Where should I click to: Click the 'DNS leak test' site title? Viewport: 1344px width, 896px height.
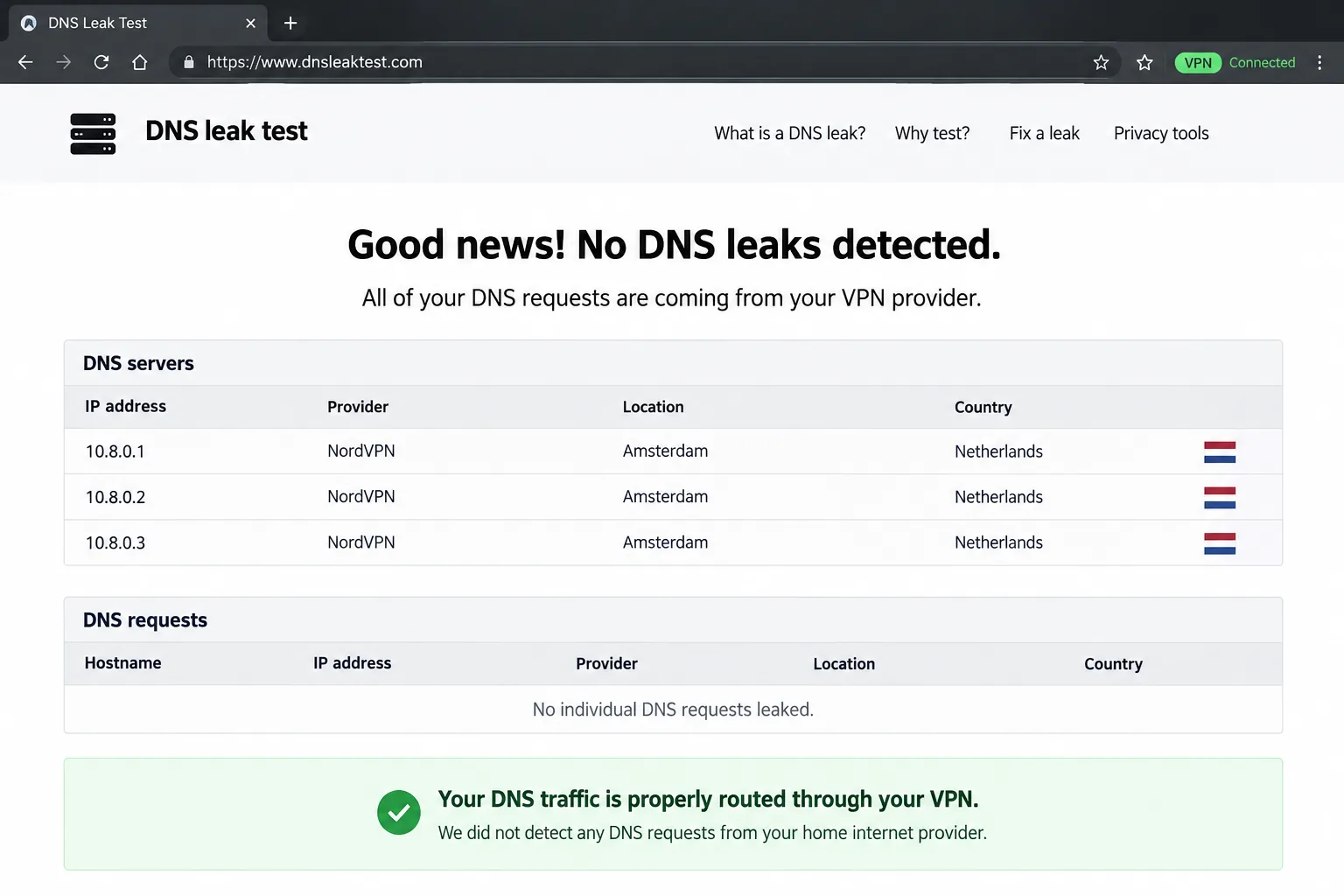227,131
